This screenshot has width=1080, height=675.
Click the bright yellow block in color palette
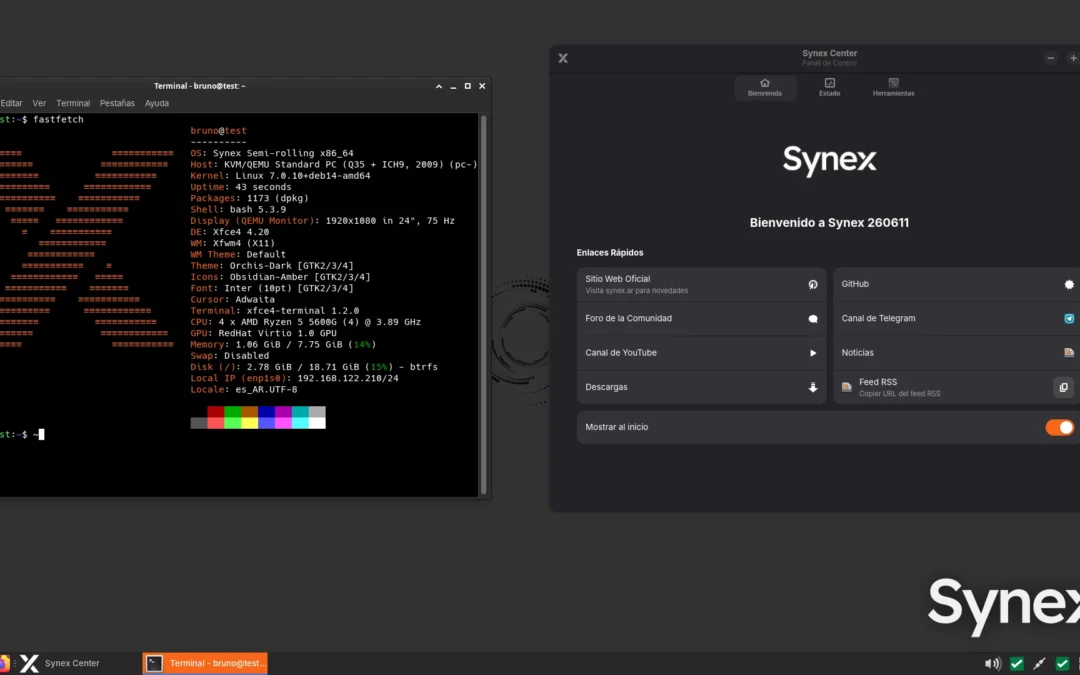[249, 423]
